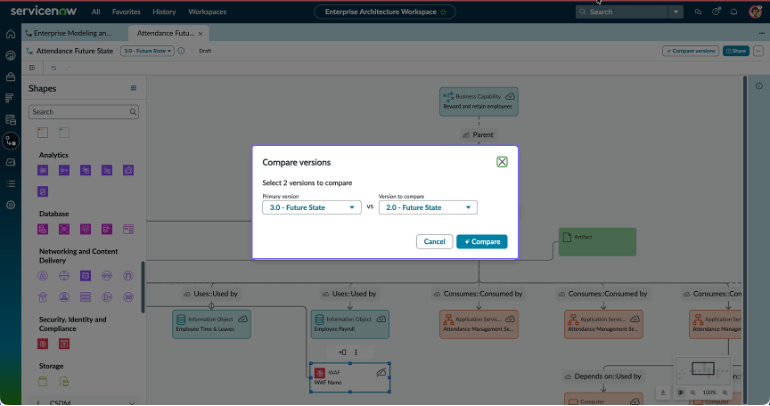The image size is (770, 406).
Task: Open the global search dropdown arrow
Action: tap(676, 12)
